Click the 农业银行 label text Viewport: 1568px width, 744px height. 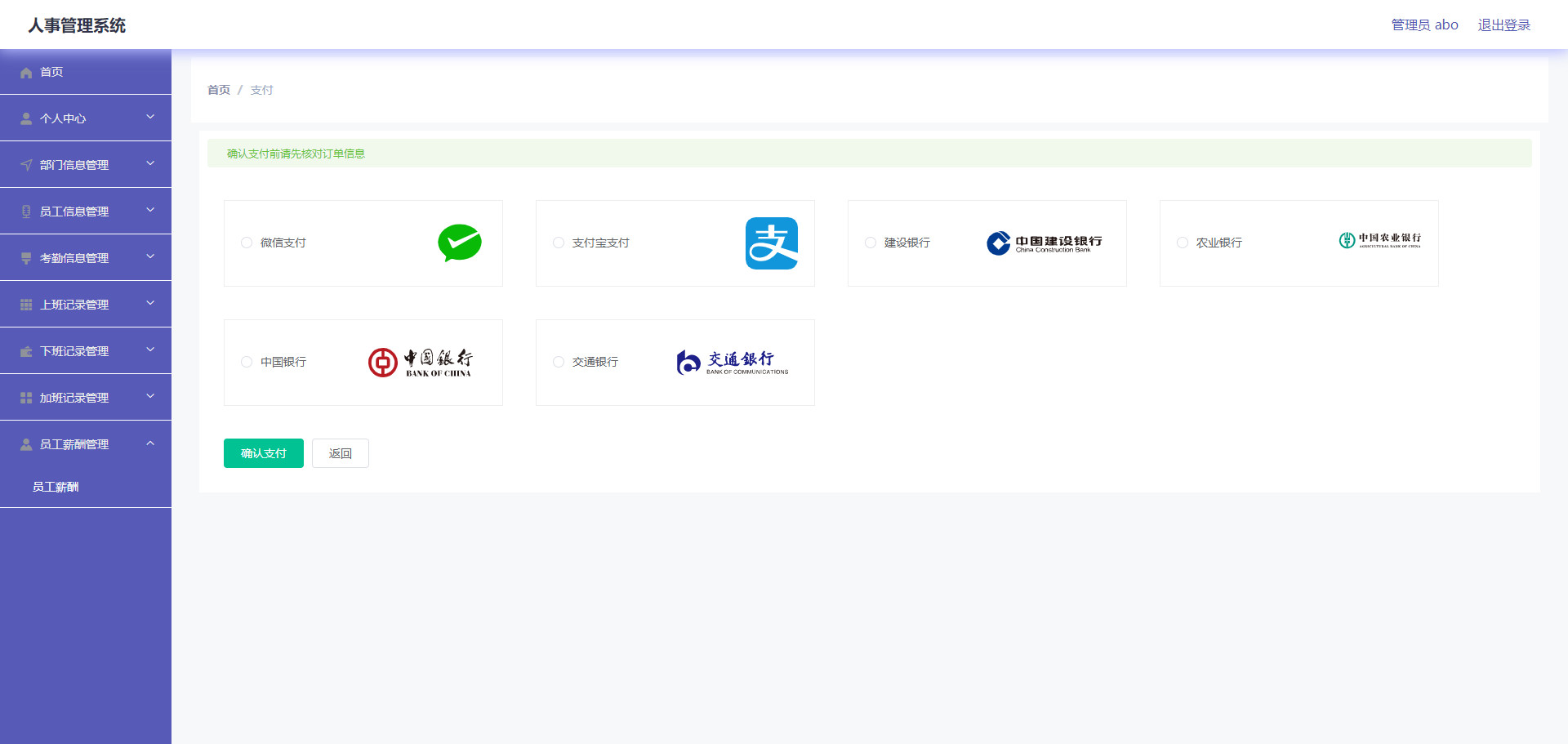pos(1219,243)
